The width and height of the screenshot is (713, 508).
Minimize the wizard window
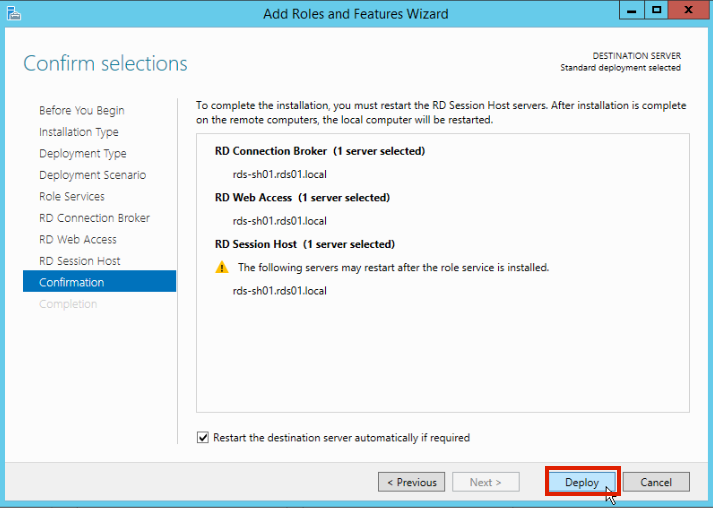pyautogui.click(x=632, y=10)
